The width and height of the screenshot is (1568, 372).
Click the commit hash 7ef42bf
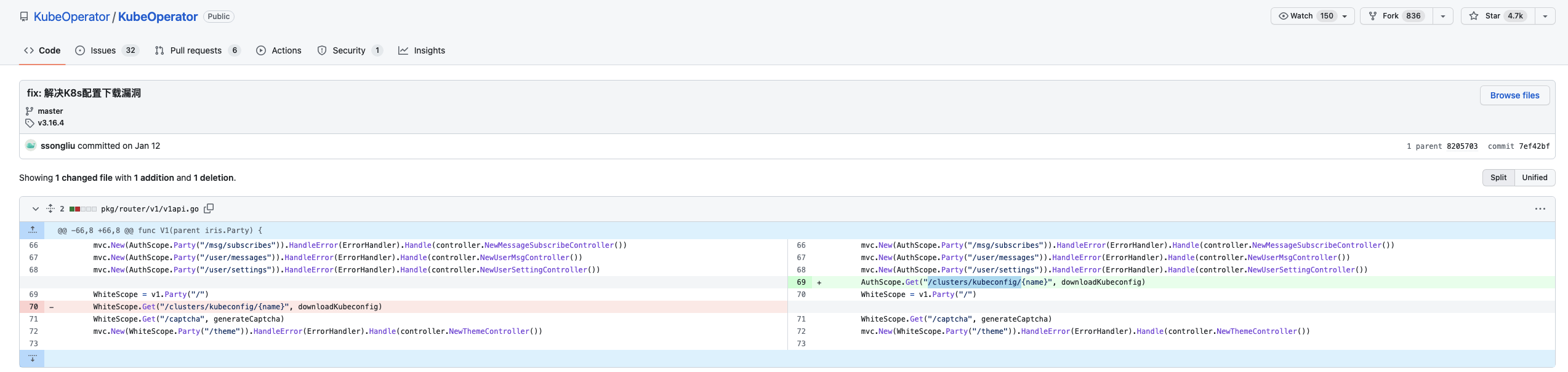tap(1534, 146)
